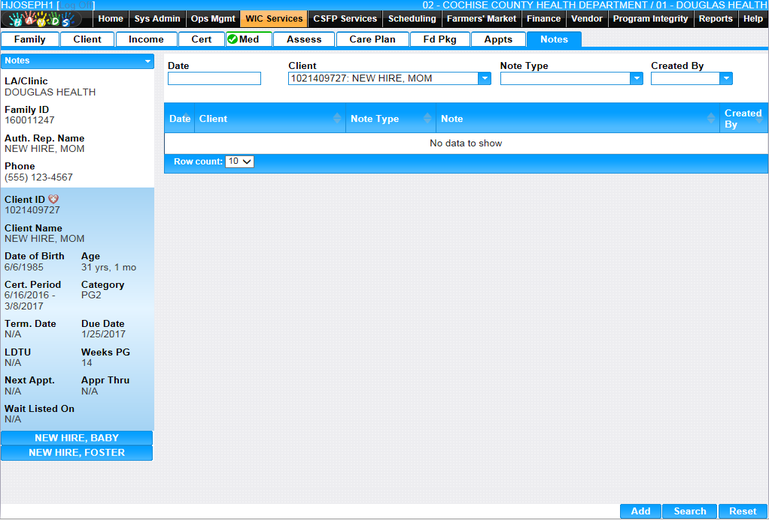769x520 pixels.
Task: Change the Row count selector
Action: click(x=240, y=161)
